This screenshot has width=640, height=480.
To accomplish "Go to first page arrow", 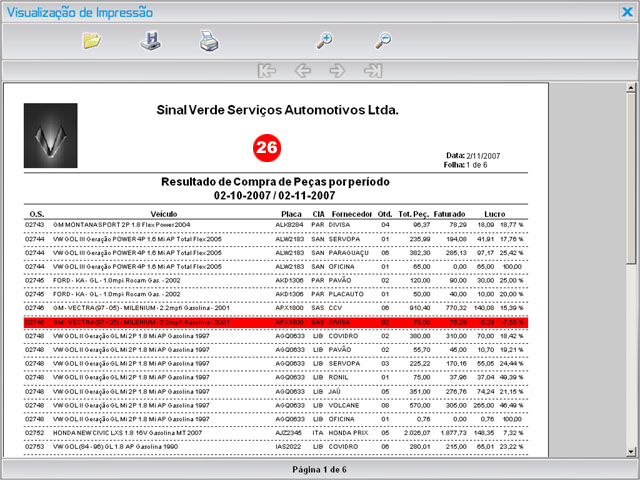I will pyautogui.click(x=267, y=71).
